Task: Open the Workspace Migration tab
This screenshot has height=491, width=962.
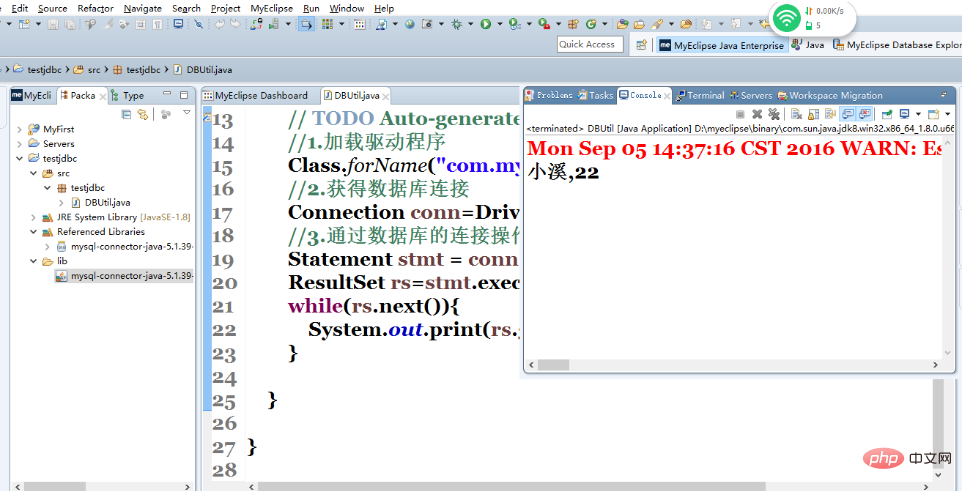Action: pyautogui.click(x=830, y=96)
